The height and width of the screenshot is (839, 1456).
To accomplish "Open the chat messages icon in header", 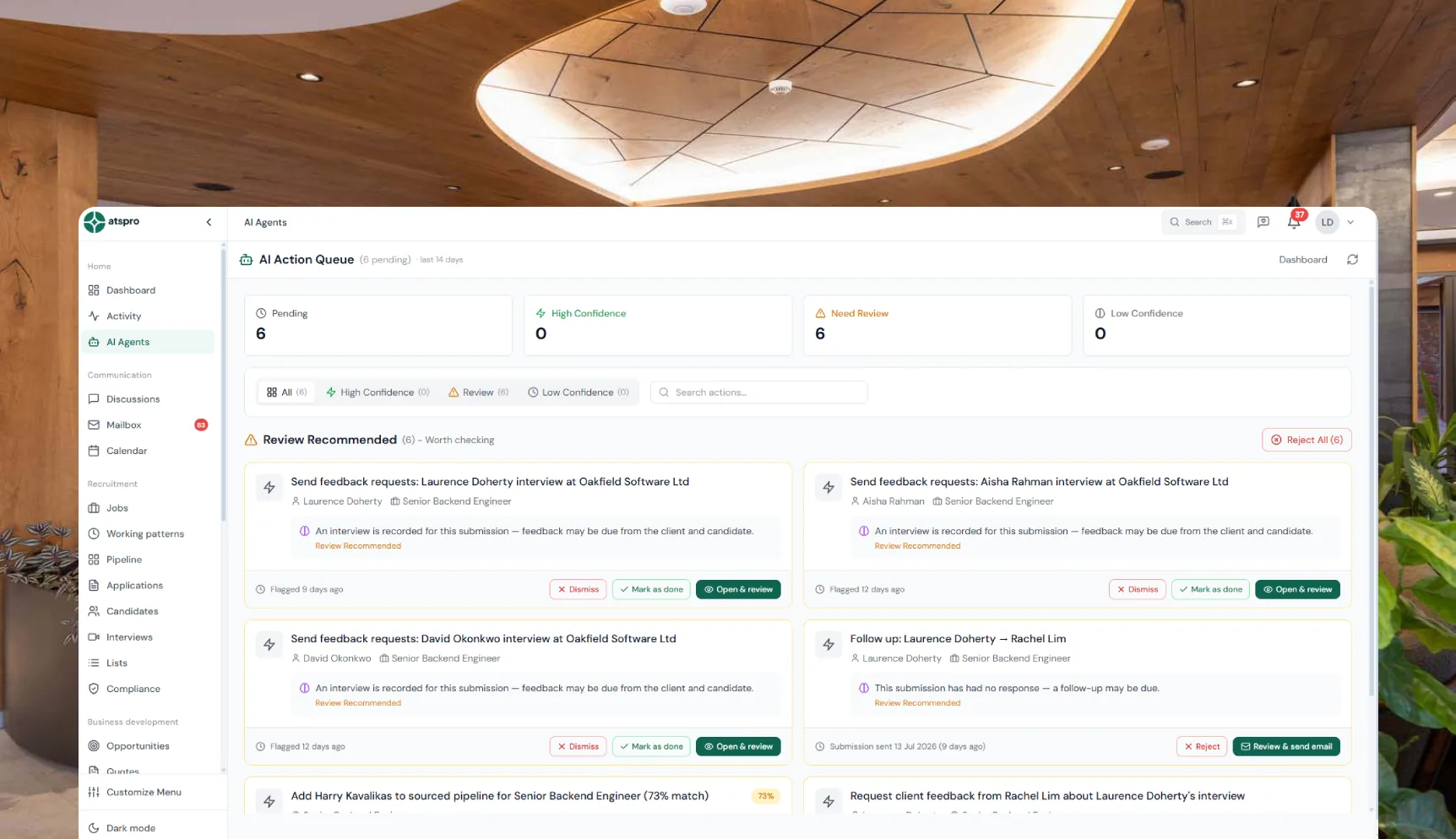I will 1263,222.
